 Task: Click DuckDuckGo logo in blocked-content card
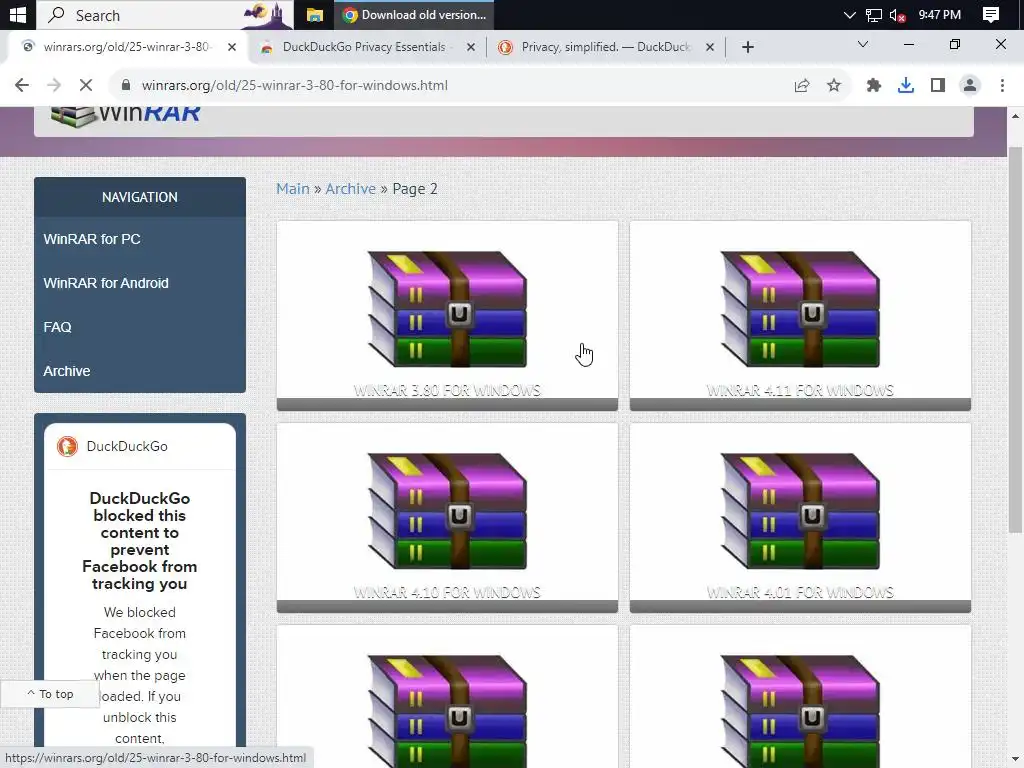tap(67, 447)
